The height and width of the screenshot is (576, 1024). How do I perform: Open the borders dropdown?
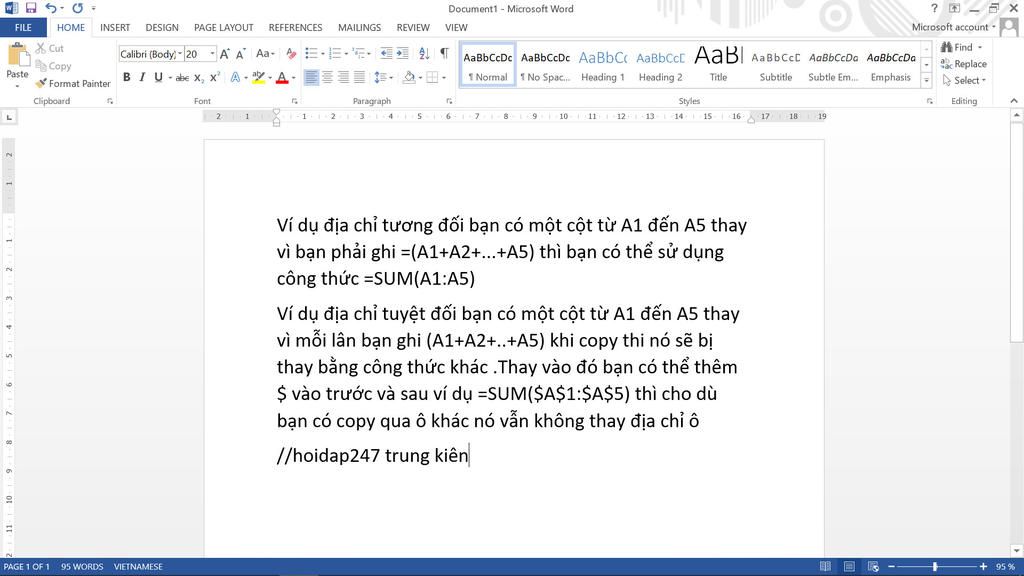pyautogui.click(x=444, y=78)
